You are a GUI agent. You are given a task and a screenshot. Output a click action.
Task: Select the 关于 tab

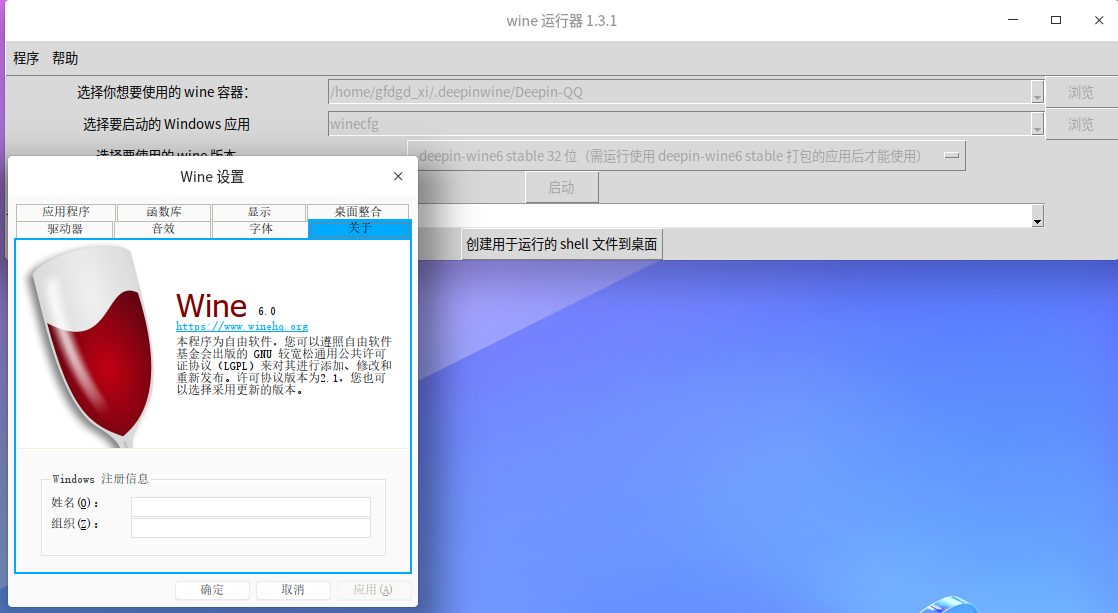coord(360,228)
